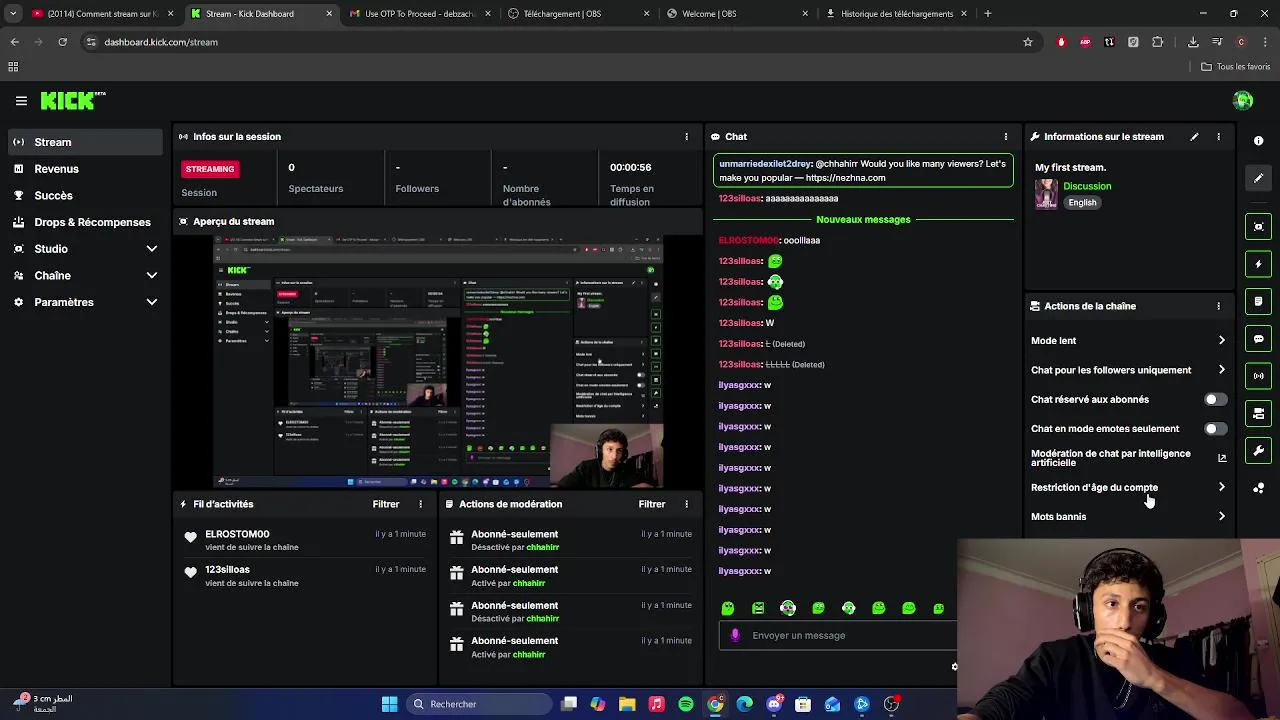Open Stream in left navigation
Screen dimensions: 1280x720
[x=85, y=142]
